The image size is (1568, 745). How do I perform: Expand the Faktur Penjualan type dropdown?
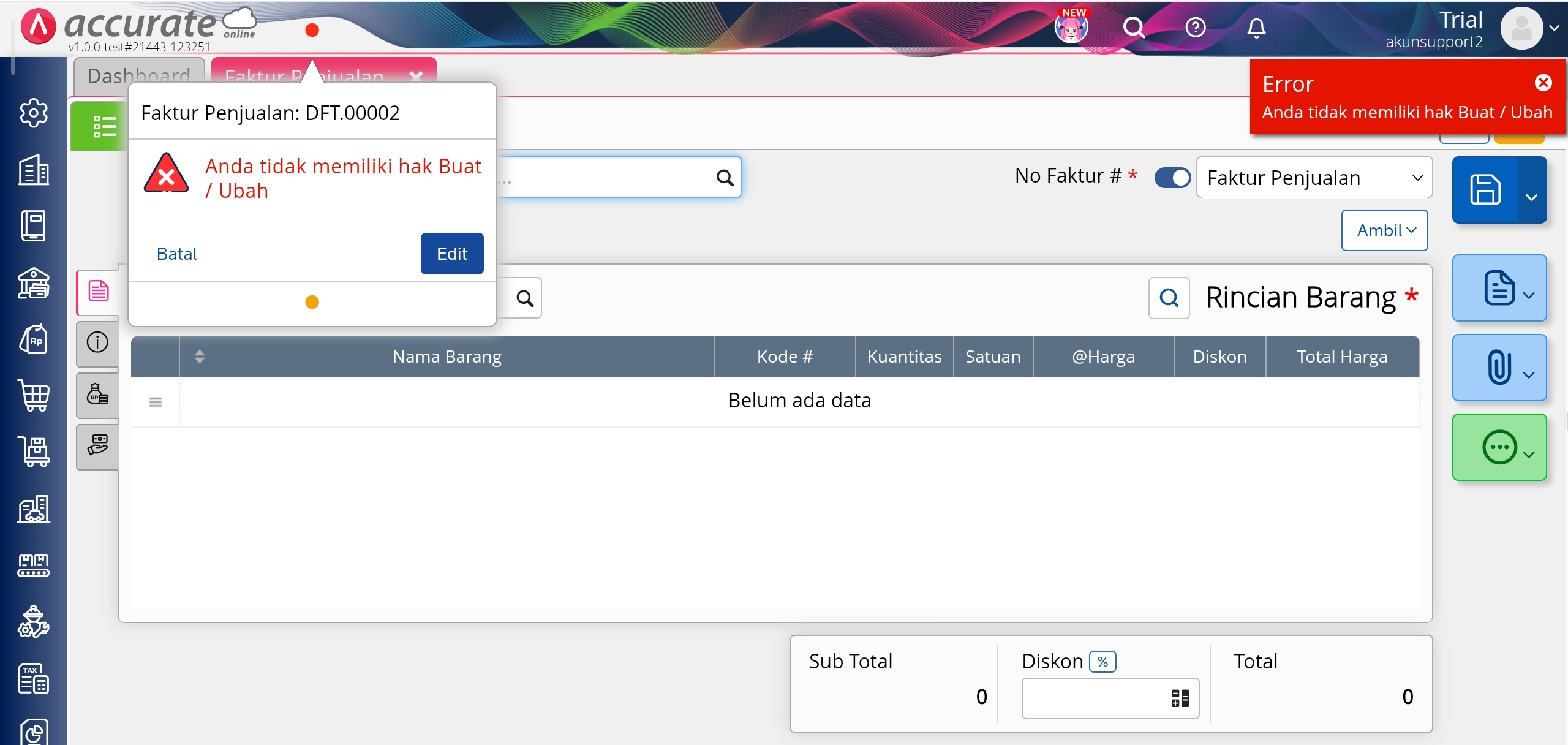(x=1314, y=178)
